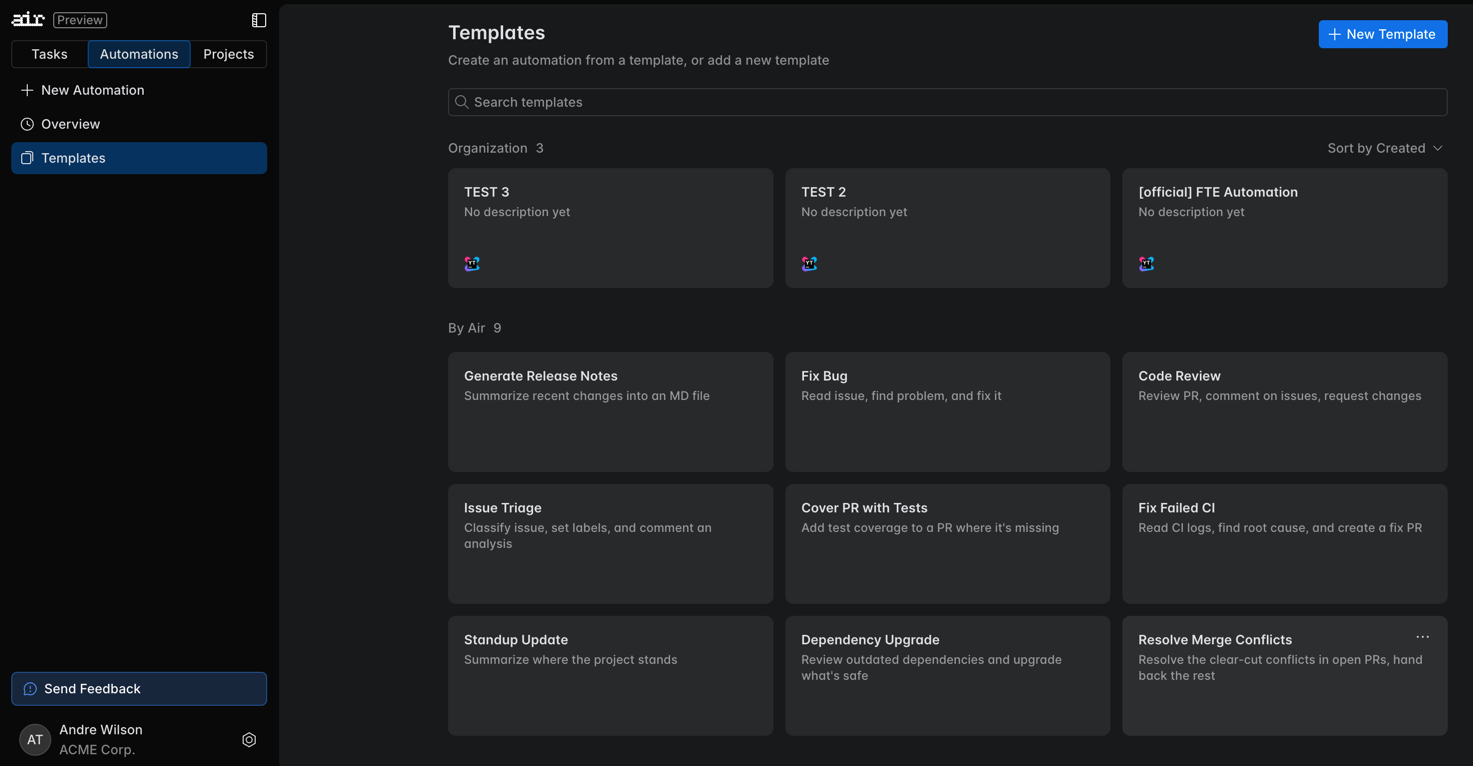Click the "Templates" page heading

click(496, 33)
